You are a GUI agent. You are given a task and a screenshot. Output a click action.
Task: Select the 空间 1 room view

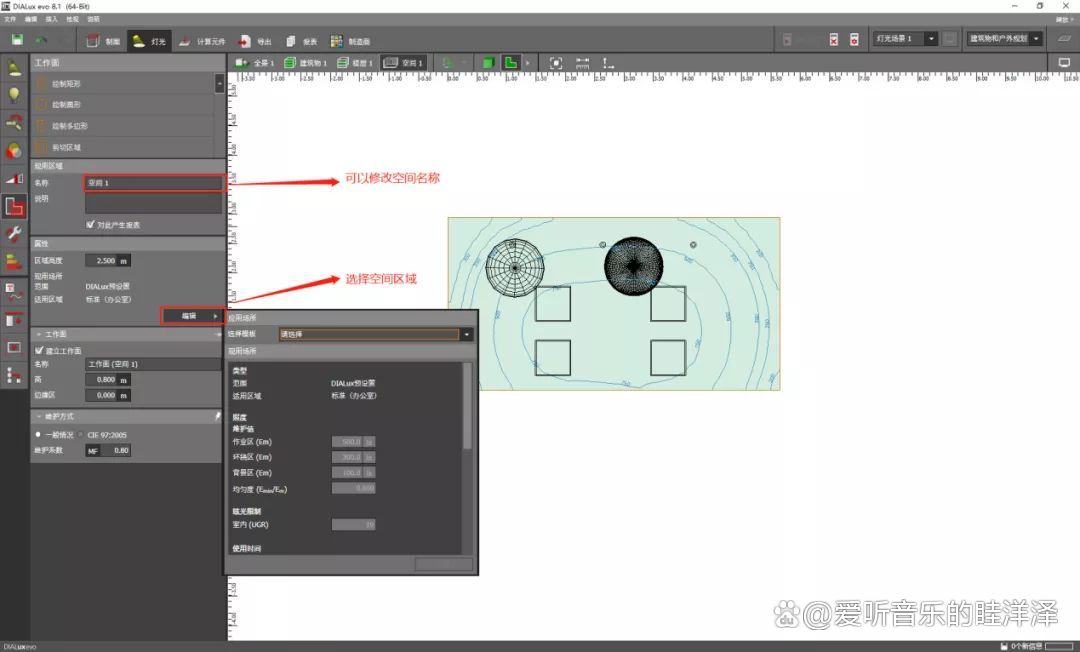403,63
